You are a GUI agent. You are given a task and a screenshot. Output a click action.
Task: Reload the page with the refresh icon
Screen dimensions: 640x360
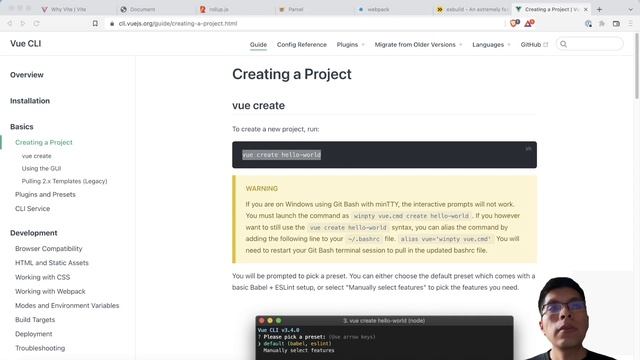click(36, 24)
